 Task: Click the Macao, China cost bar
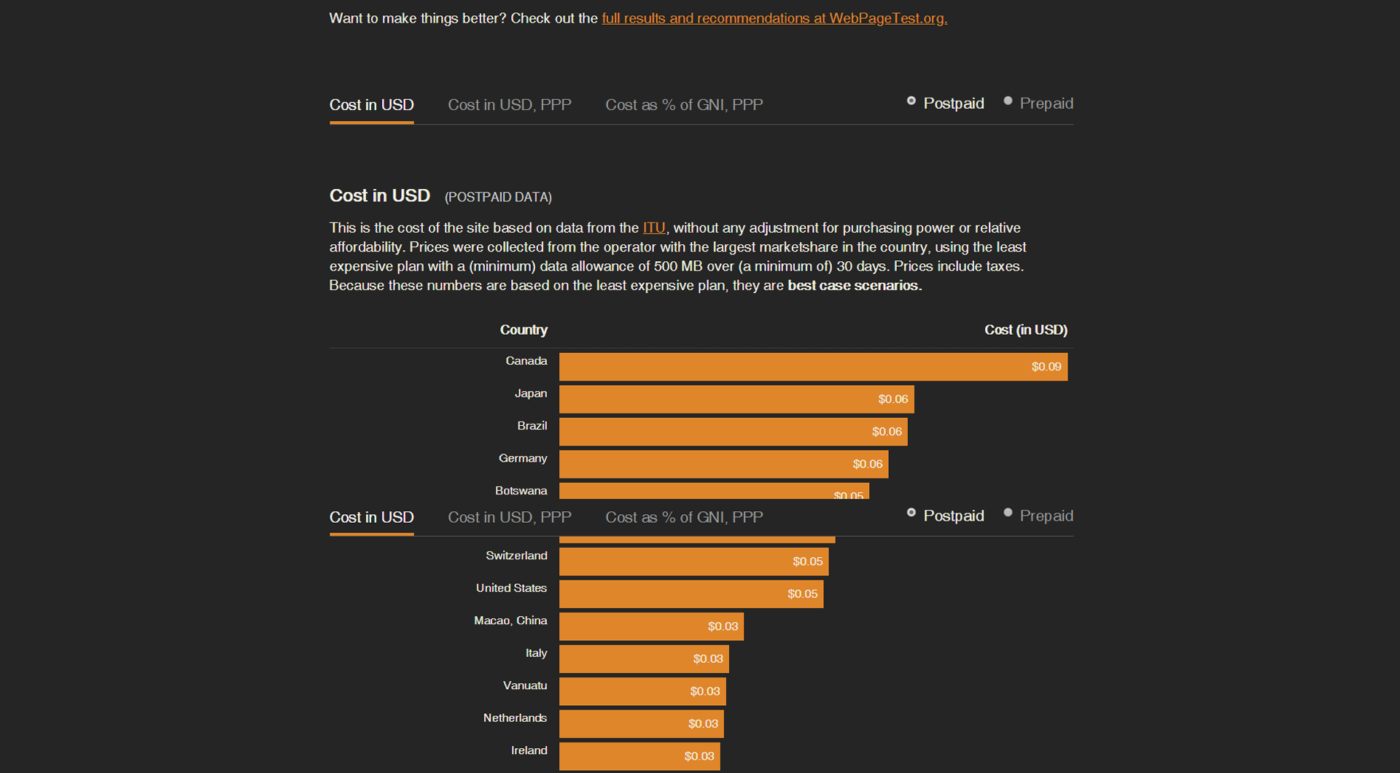point(651,627)
